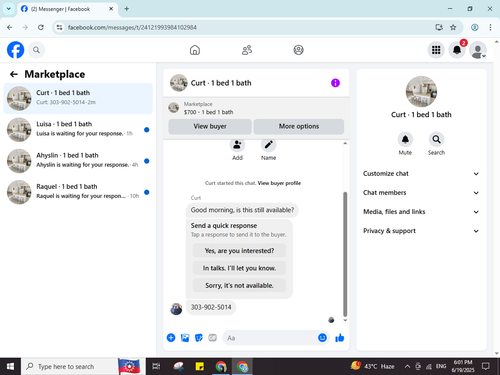Go to the Home feed icon
The width and height of the screenshot is (500, 375).
(x=195, y=50)
